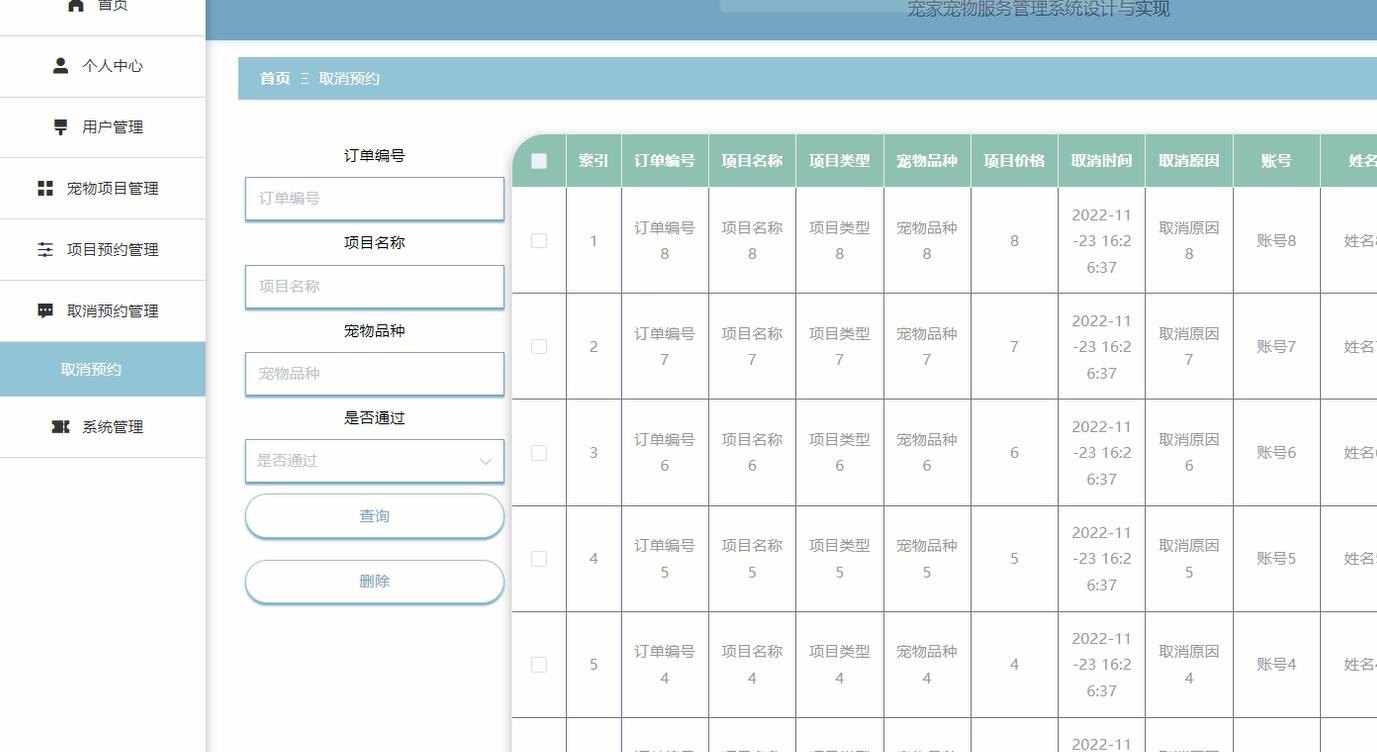Viewport: 1377px width, 752px height.
Task: Toggle the select-all checkbox in table header
Action: click(x=538, y=159)
